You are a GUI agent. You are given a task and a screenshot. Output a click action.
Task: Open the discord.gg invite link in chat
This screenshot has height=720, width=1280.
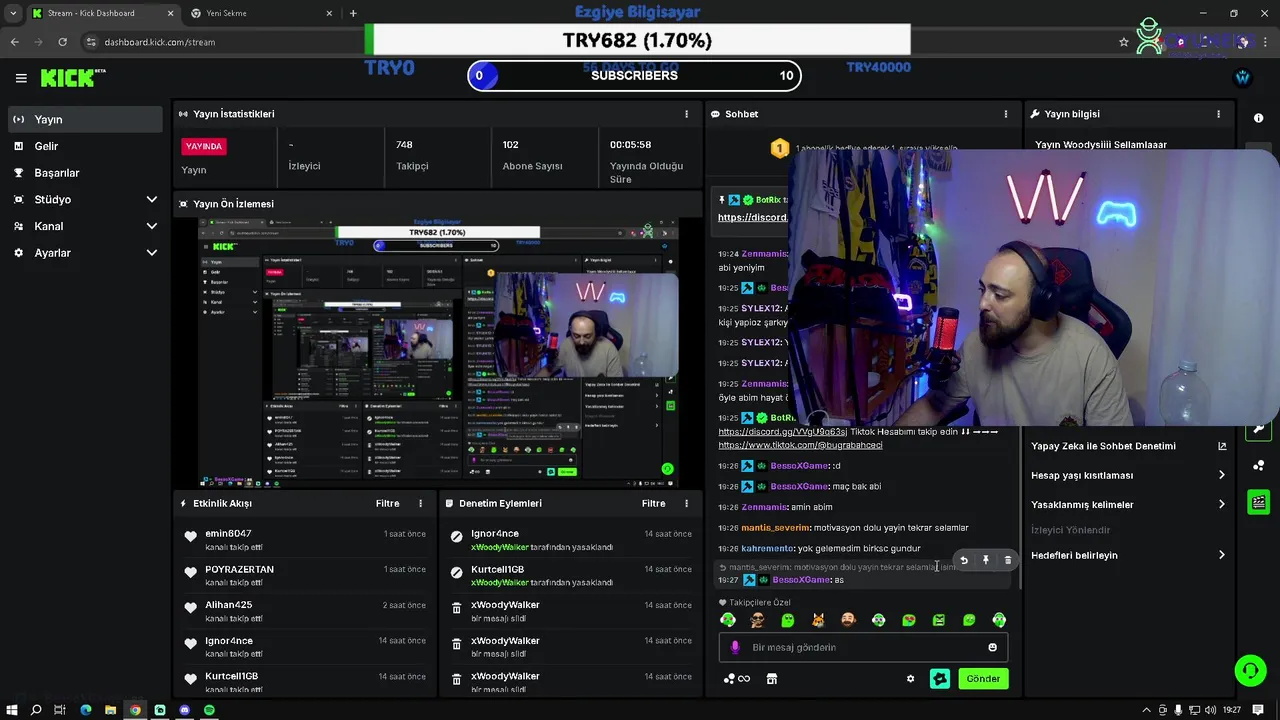click(782, 432)
